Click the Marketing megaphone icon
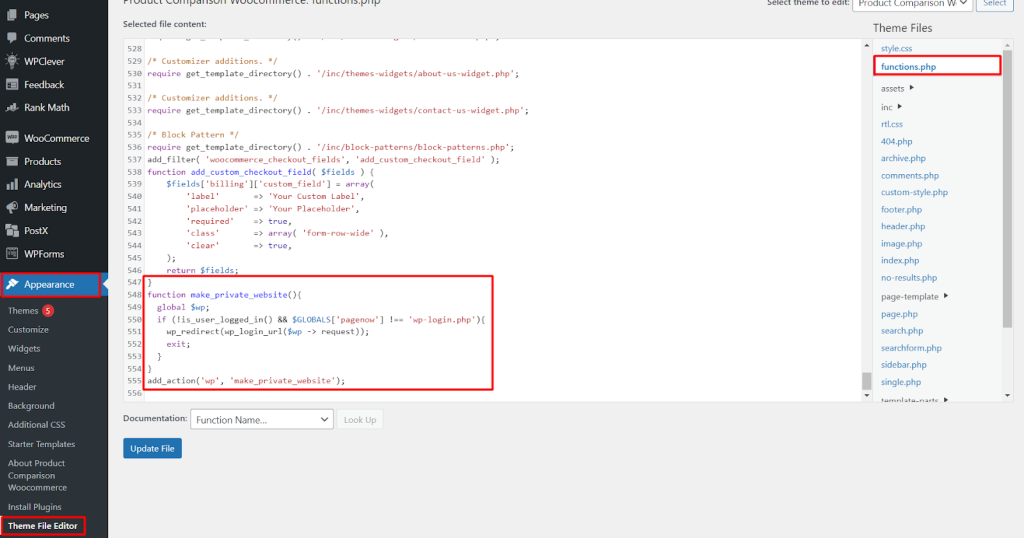1024x538 pixels. click(x=12, y=208)
